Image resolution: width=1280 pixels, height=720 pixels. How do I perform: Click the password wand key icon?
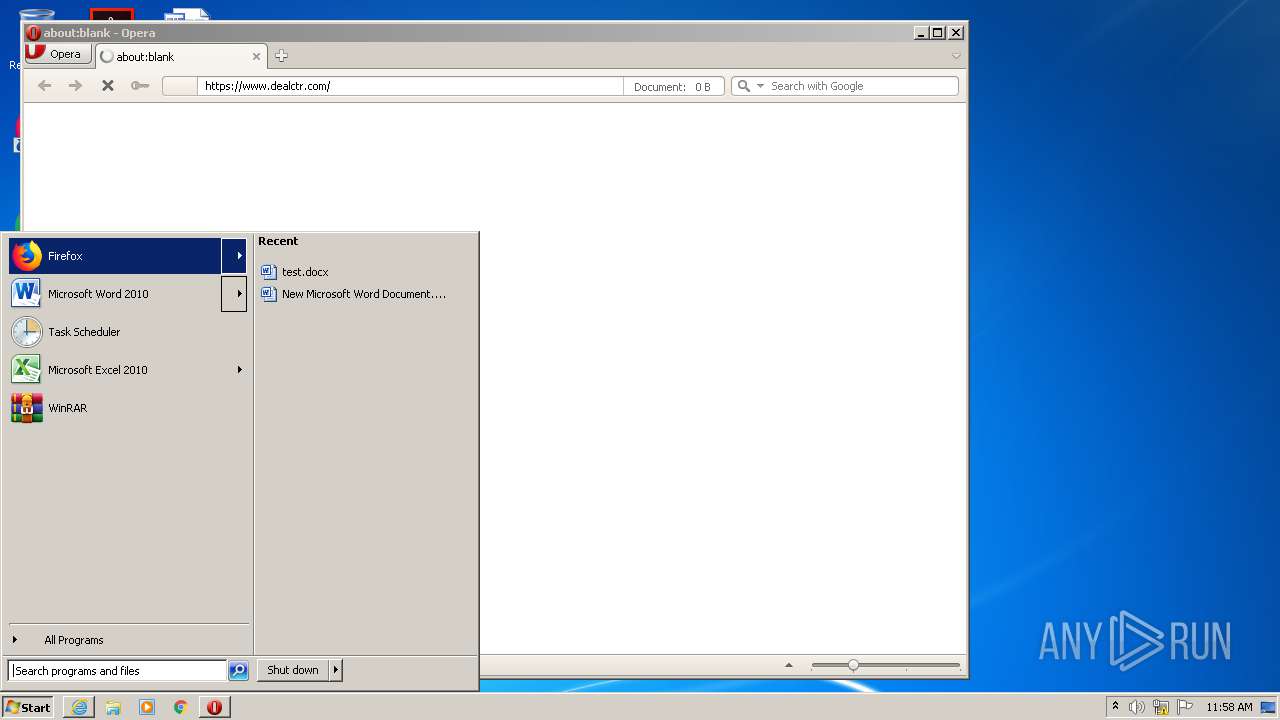pyautogui.click(x=139, y=86)
